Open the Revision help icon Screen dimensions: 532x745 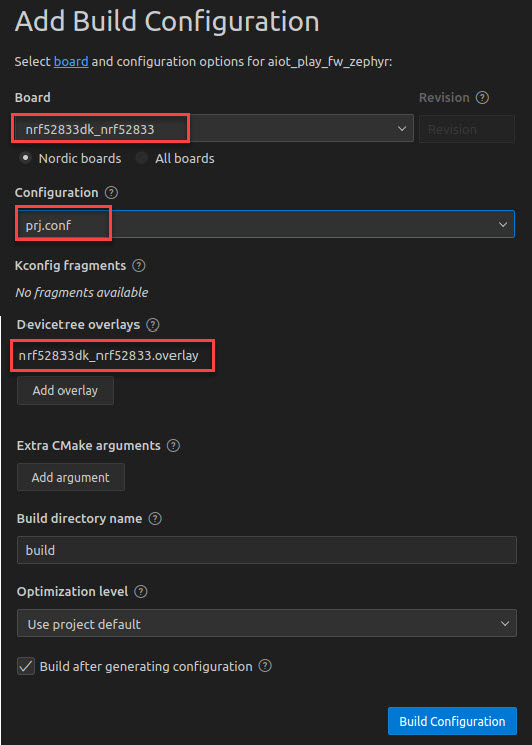pos(482,98)
